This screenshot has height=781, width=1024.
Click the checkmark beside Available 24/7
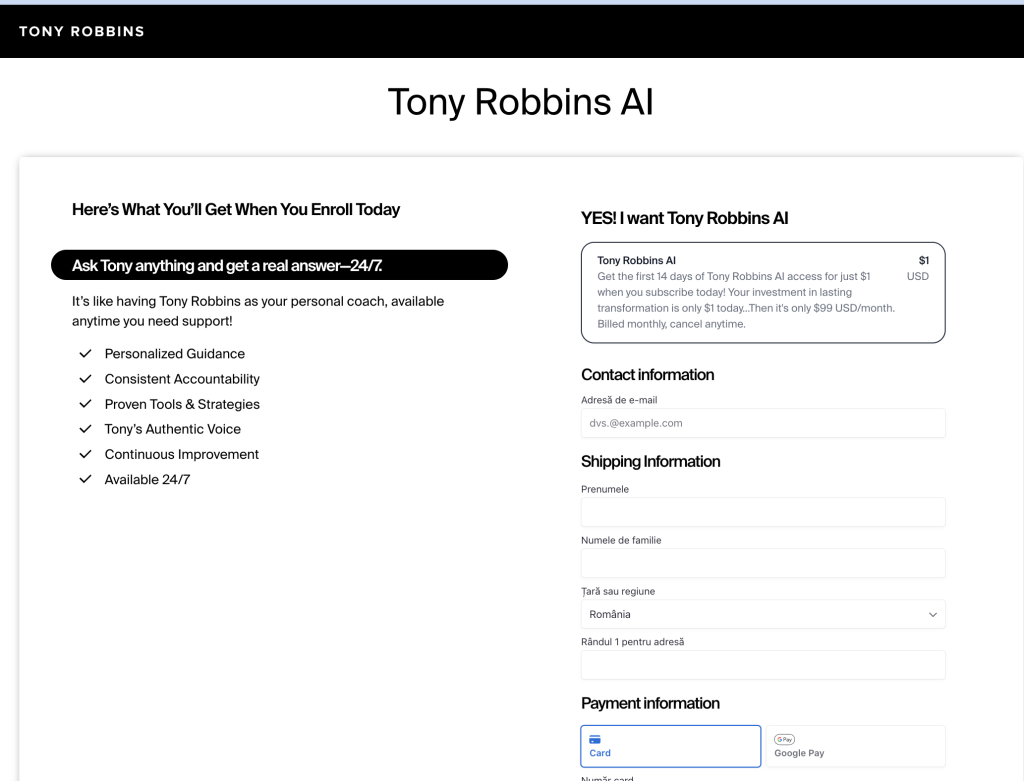tap(86, 479)
